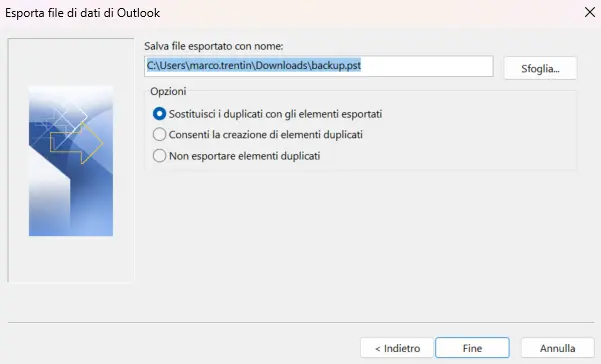Cancel the export with Annulla
This screenshot has width=601, height=364.
tap(557, 348)
